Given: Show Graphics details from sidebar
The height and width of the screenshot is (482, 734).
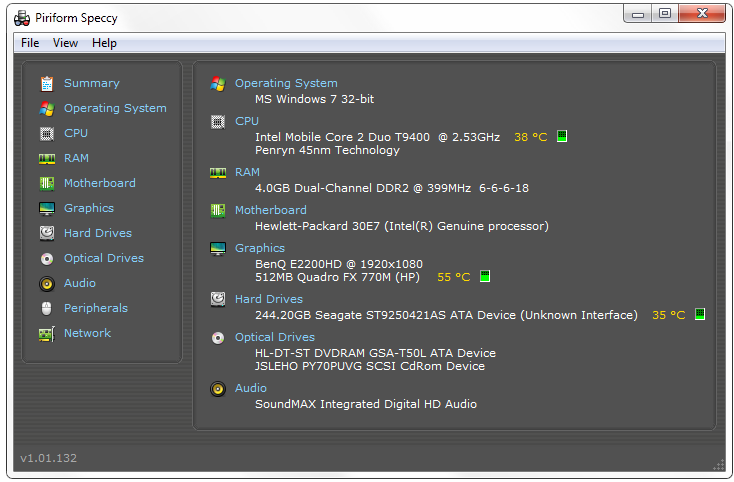Looking at the screenshot, I should 89,208.
